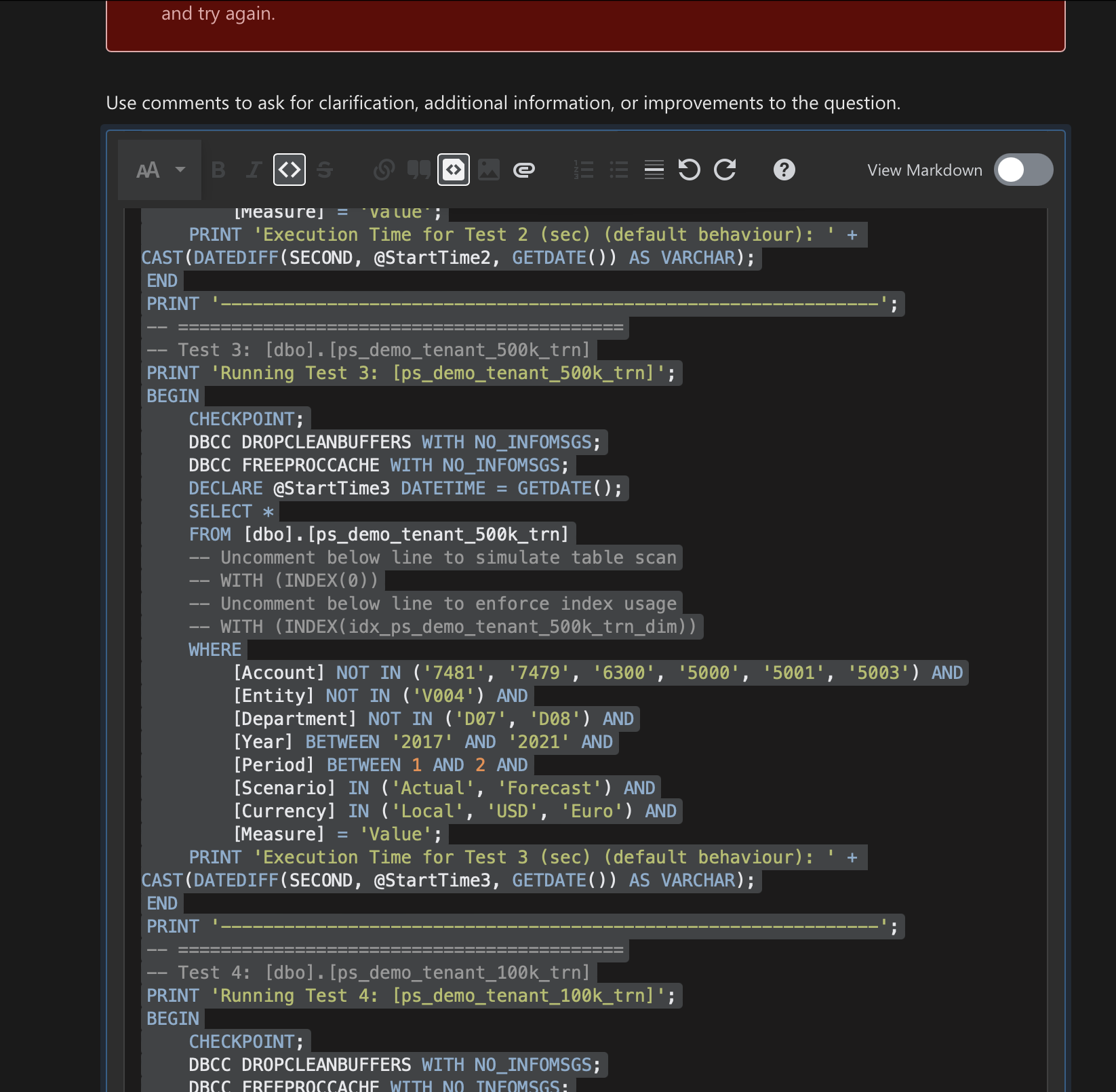Attach a file with paperclip icon
1116x1092 pixels.
click(524, 170)
